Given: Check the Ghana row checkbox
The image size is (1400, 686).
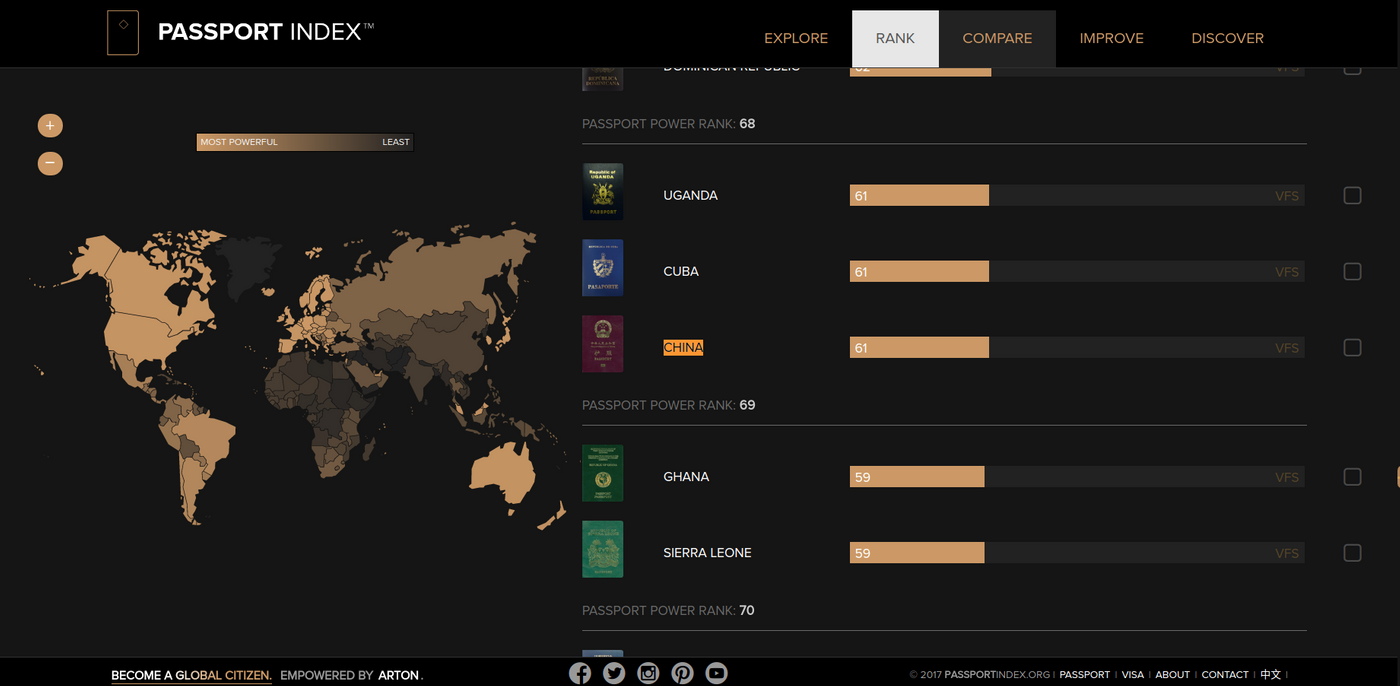Looking at the screenshot, I should coord(1352,477).
